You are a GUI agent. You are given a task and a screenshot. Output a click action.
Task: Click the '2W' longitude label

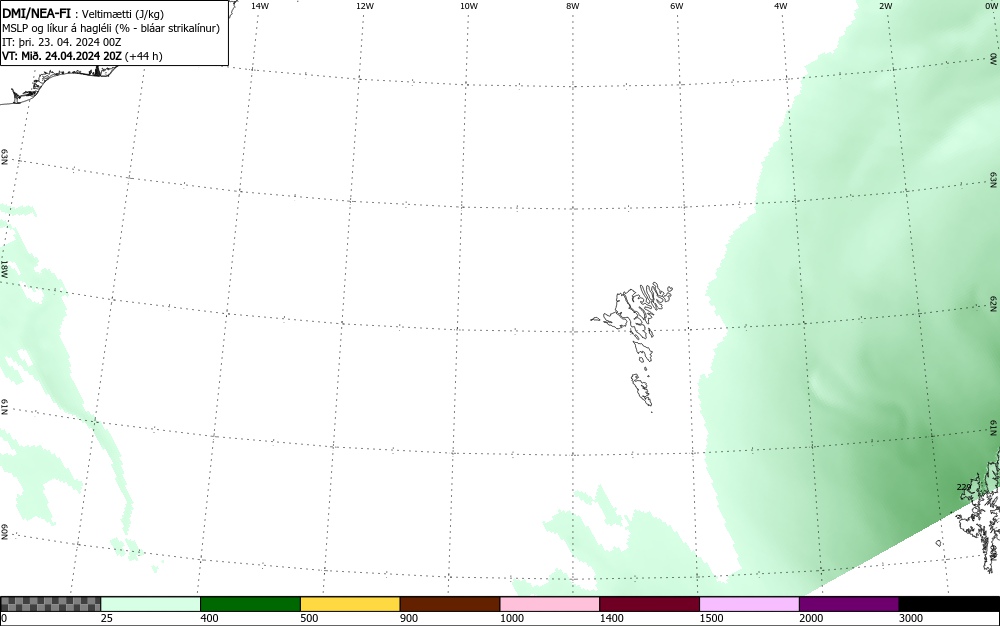click(885, 6)
